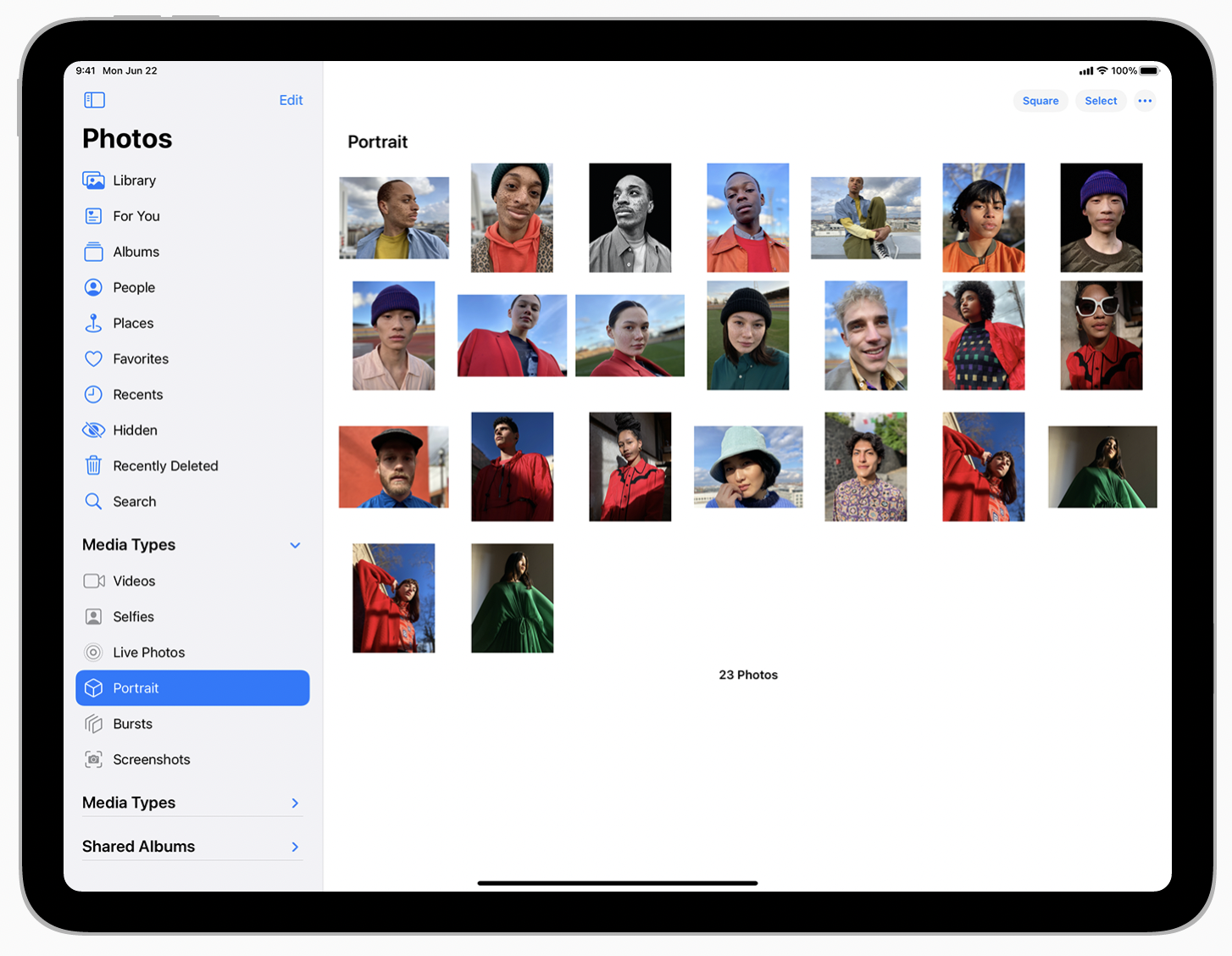
Task: Tap the battery indicator in status bar
Action: pos(1150,71)
